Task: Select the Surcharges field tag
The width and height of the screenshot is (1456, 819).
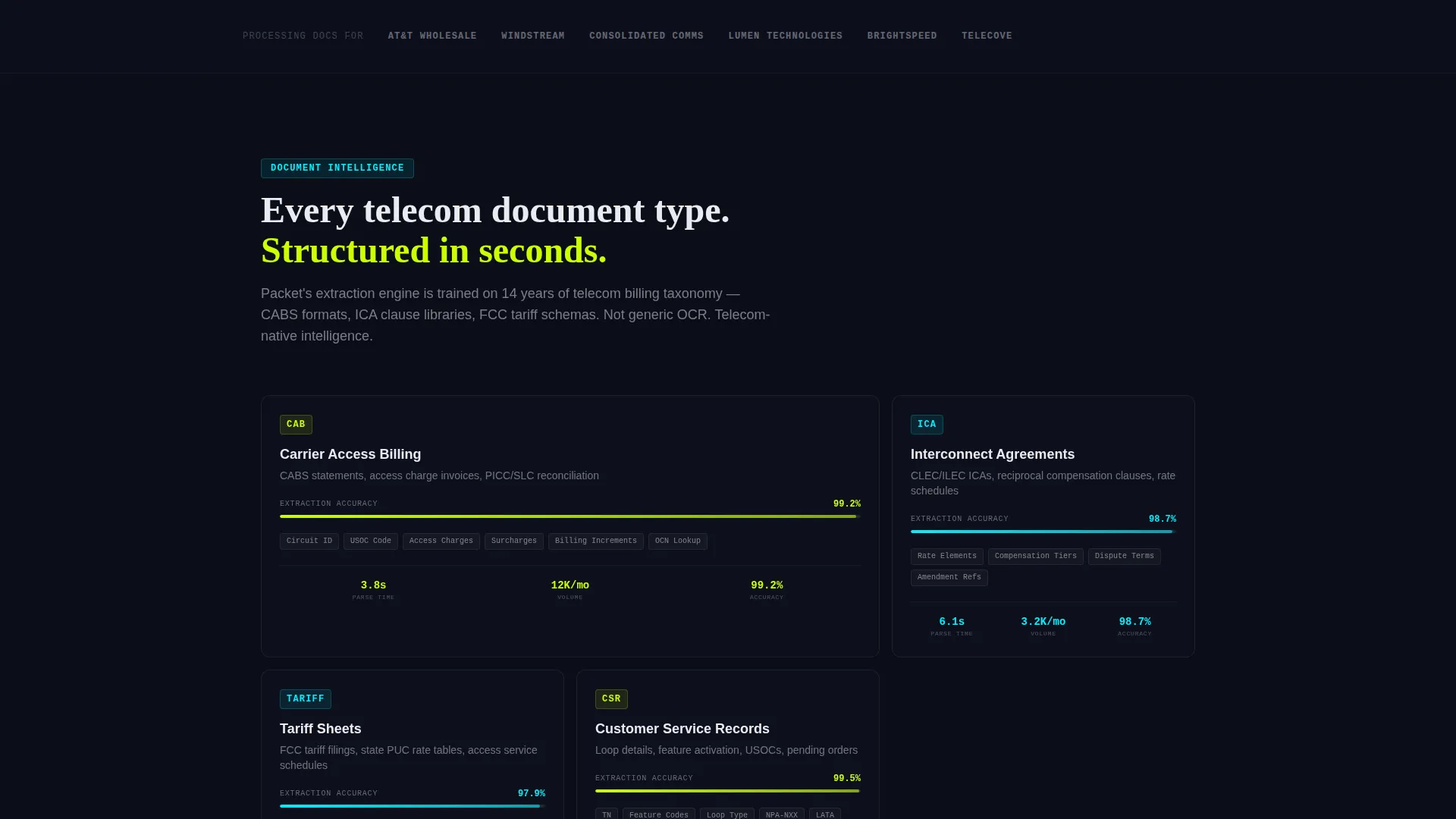Action: [x=514, y=541]
